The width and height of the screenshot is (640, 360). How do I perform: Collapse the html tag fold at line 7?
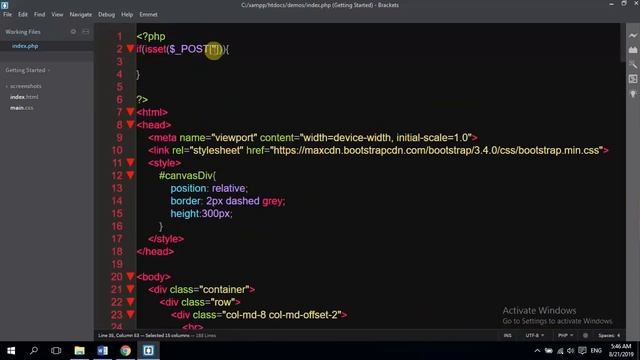coord(130,111)
